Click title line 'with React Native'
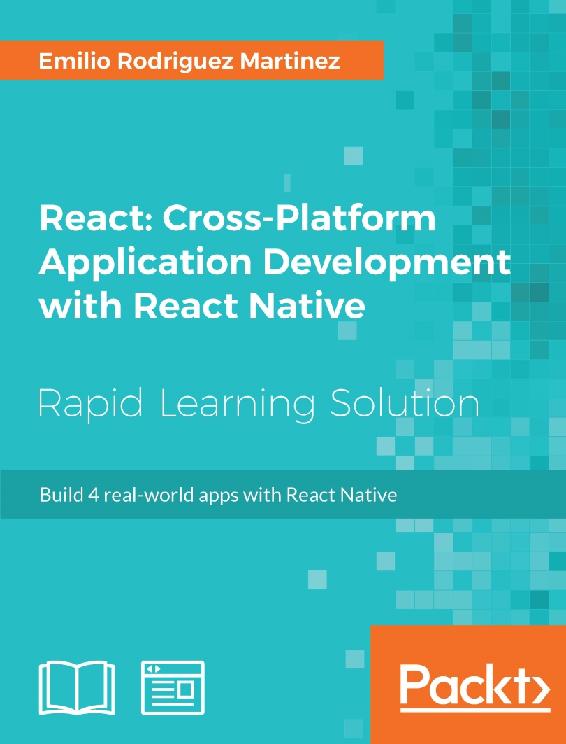Viewport: 566px width, 744px height. click(202, 306)
